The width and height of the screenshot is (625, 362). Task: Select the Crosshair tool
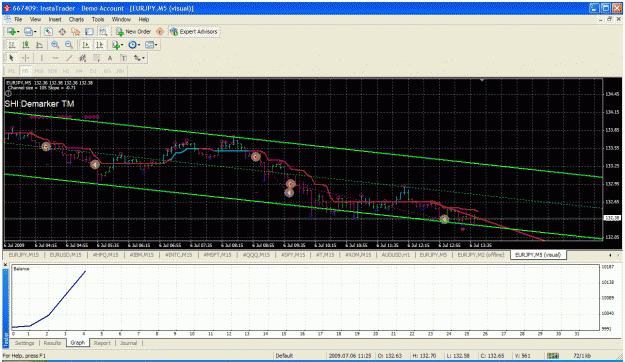pos(26,58)
